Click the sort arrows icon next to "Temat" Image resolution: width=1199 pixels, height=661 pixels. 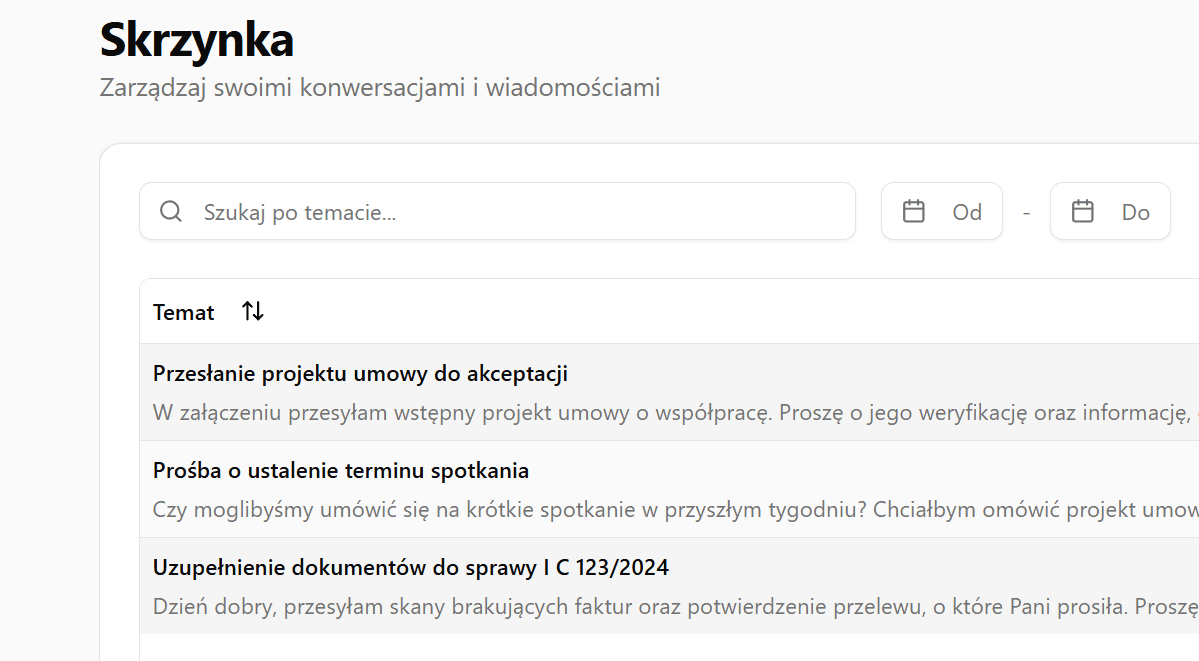(x=251, y=311)
